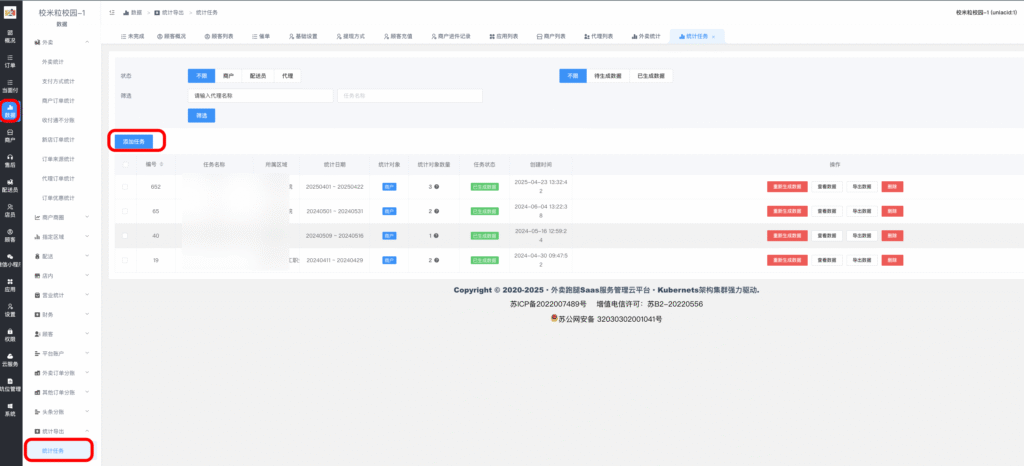The width and height of the screenshot is (1024, 466).
Task: Click the blue 筛选 button
Action: coord(201,116)
